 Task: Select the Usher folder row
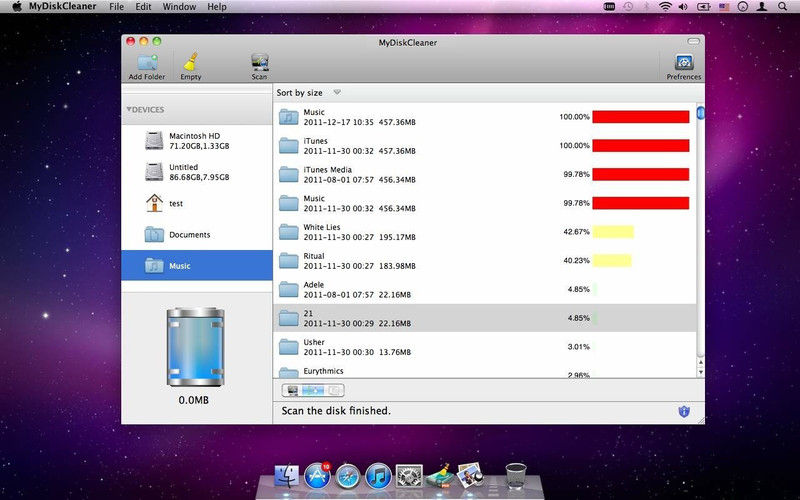coord(485,347)
